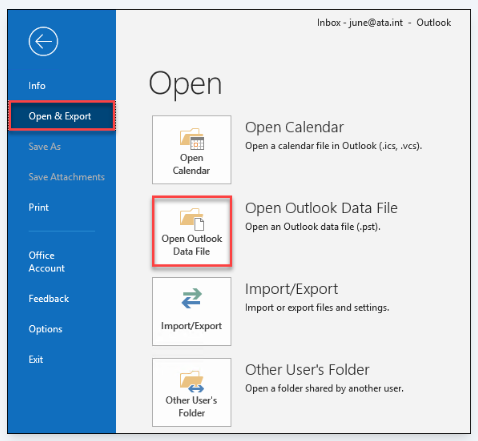
Task: Click the Other User's Folder shared folder icon
Action: [192, 382]
